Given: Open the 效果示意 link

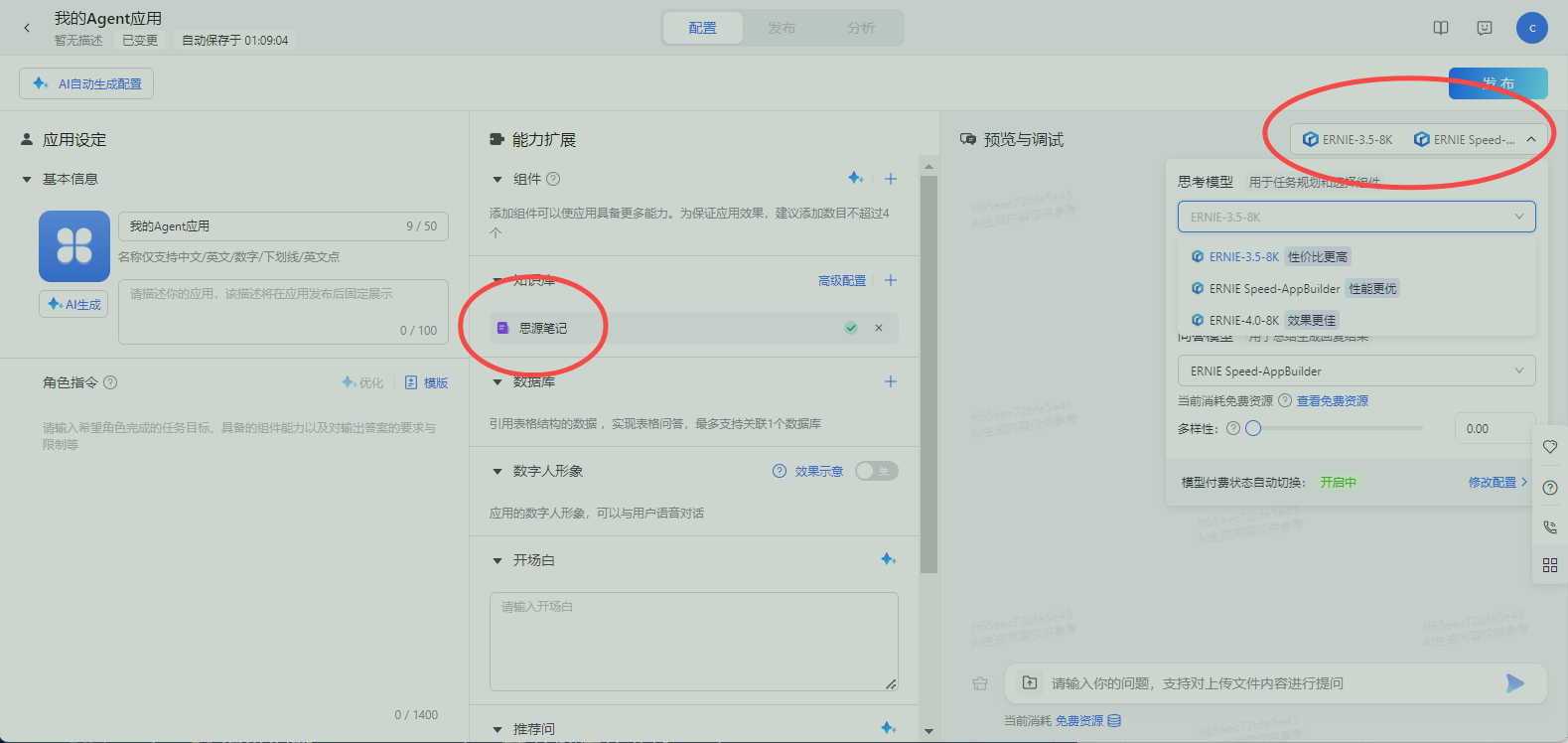Looking at the screenshot, I should 819,471.
